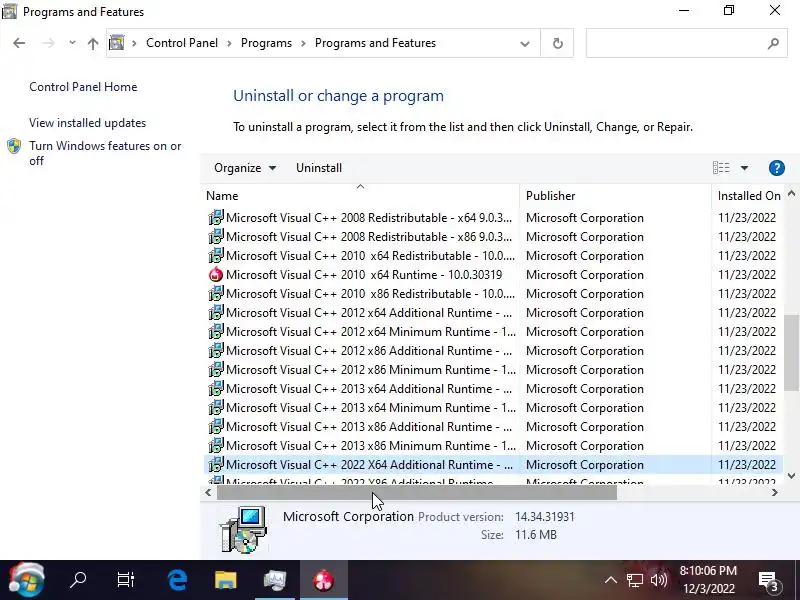
Task: Click red icon of 2010 x64 Runtime
Action: [216, 274]
